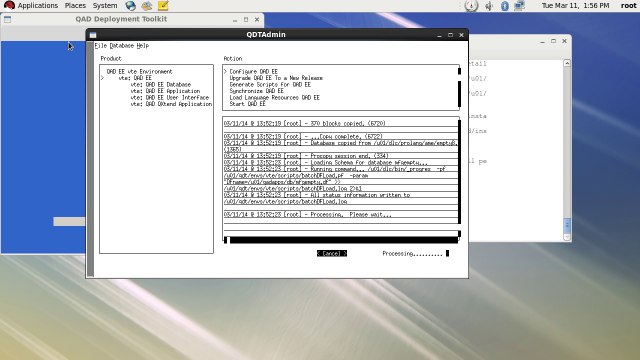Viewport: 640px width, 360px height.
Task: Select QAD EE vte Environment tree root
Action: pos(140,71)
